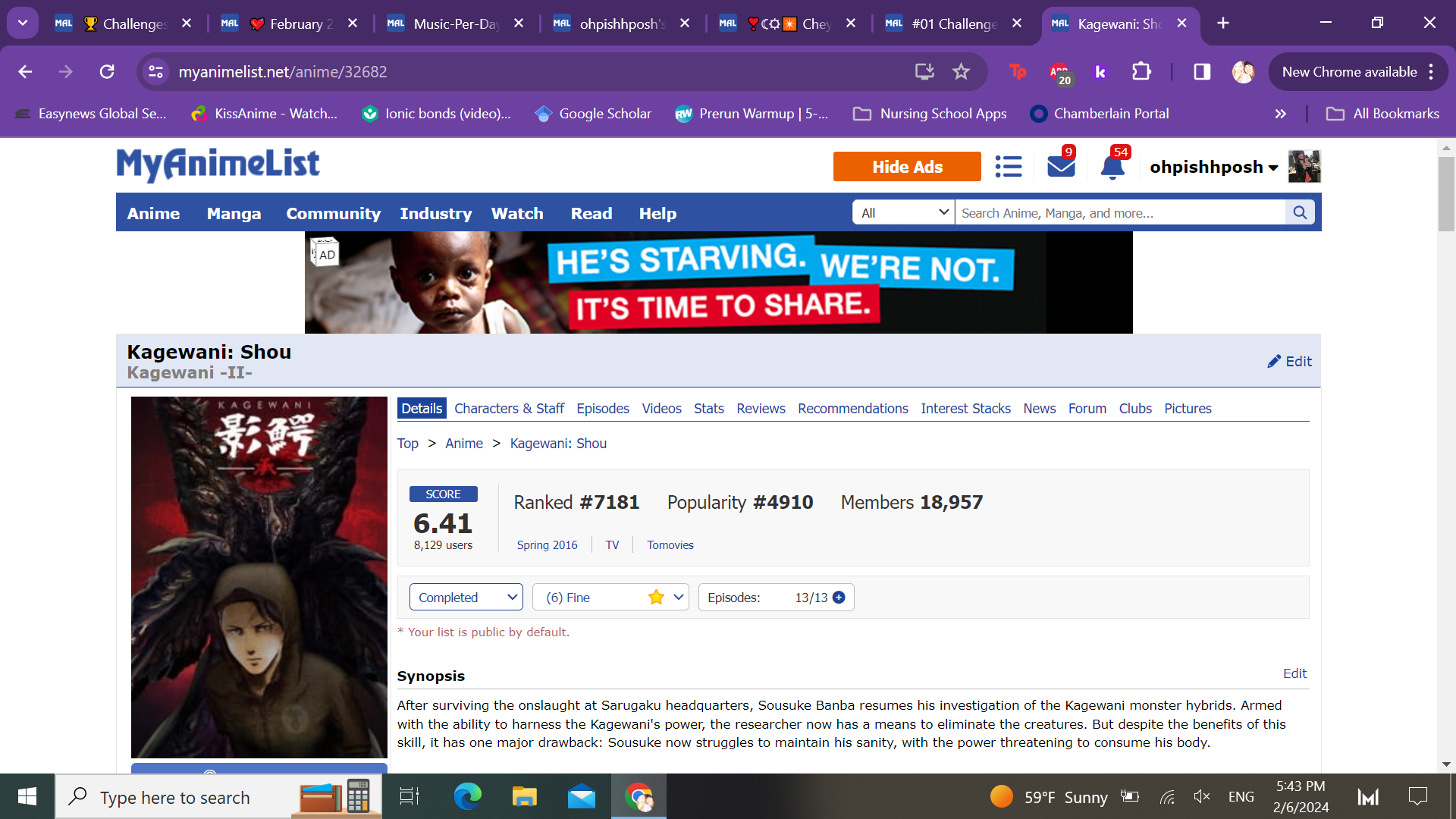
Task: Click the Search Anime, Manga input field
Action: click(x=1120, y=212)
